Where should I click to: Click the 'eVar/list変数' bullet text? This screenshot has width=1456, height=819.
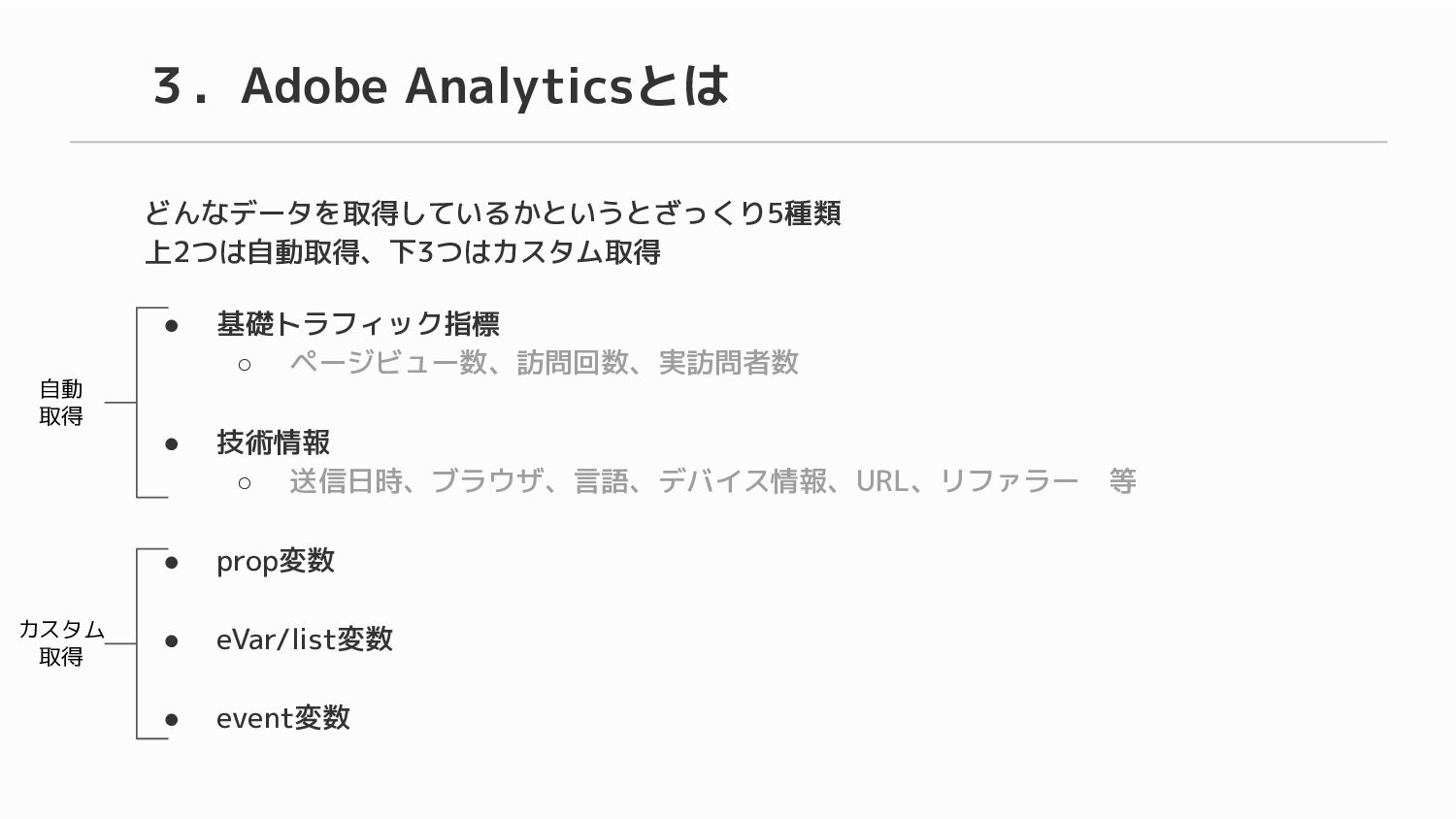[305, 639]
